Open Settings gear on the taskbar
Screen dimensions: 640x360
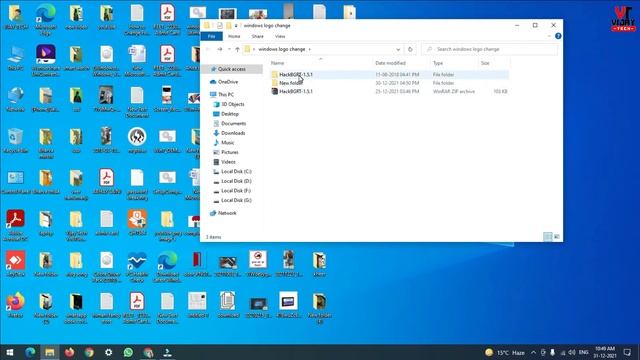pos(108,352)
